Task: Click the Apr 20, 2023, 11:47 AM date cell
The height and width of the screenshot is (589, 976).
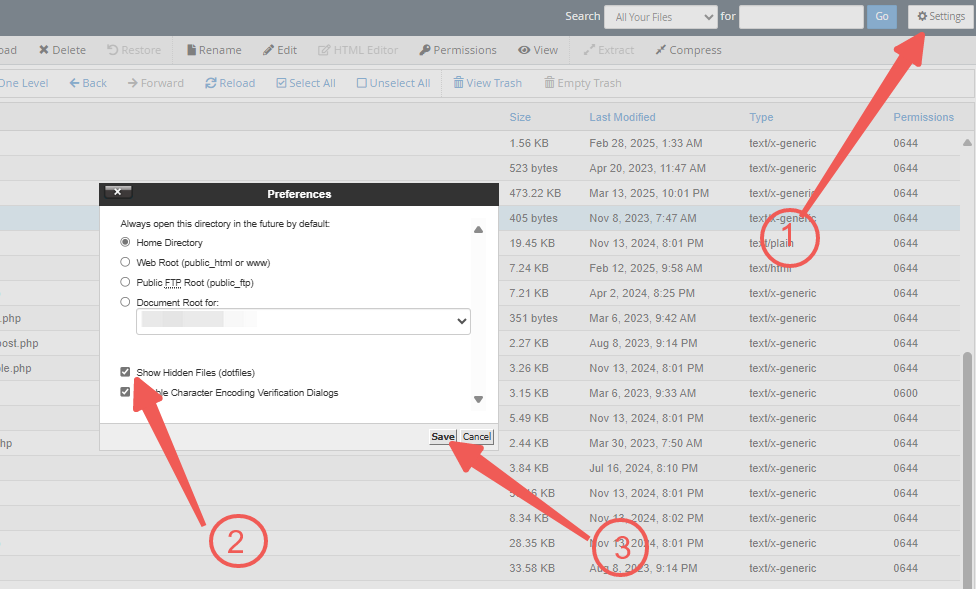Action: pyautogui.click(x=647, y=168)
